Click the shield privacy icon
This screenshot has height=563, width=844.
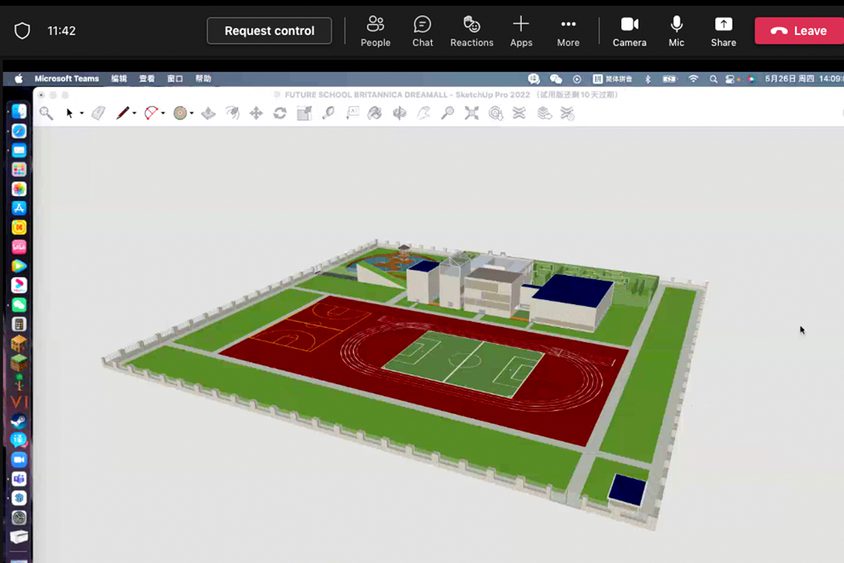coord(22,31)
